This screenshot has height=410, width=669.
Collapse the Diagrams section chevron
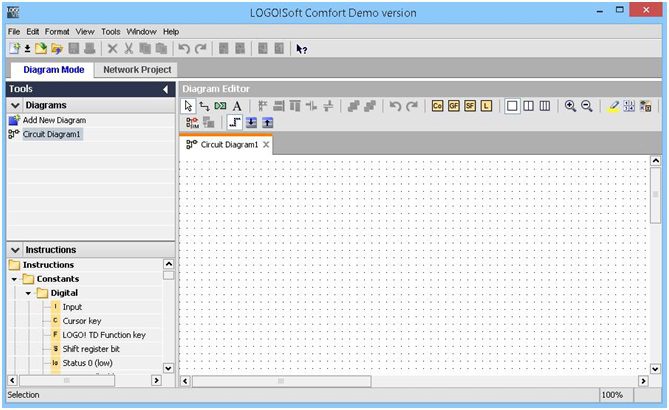pyautogui.click(x=15, y=105)
